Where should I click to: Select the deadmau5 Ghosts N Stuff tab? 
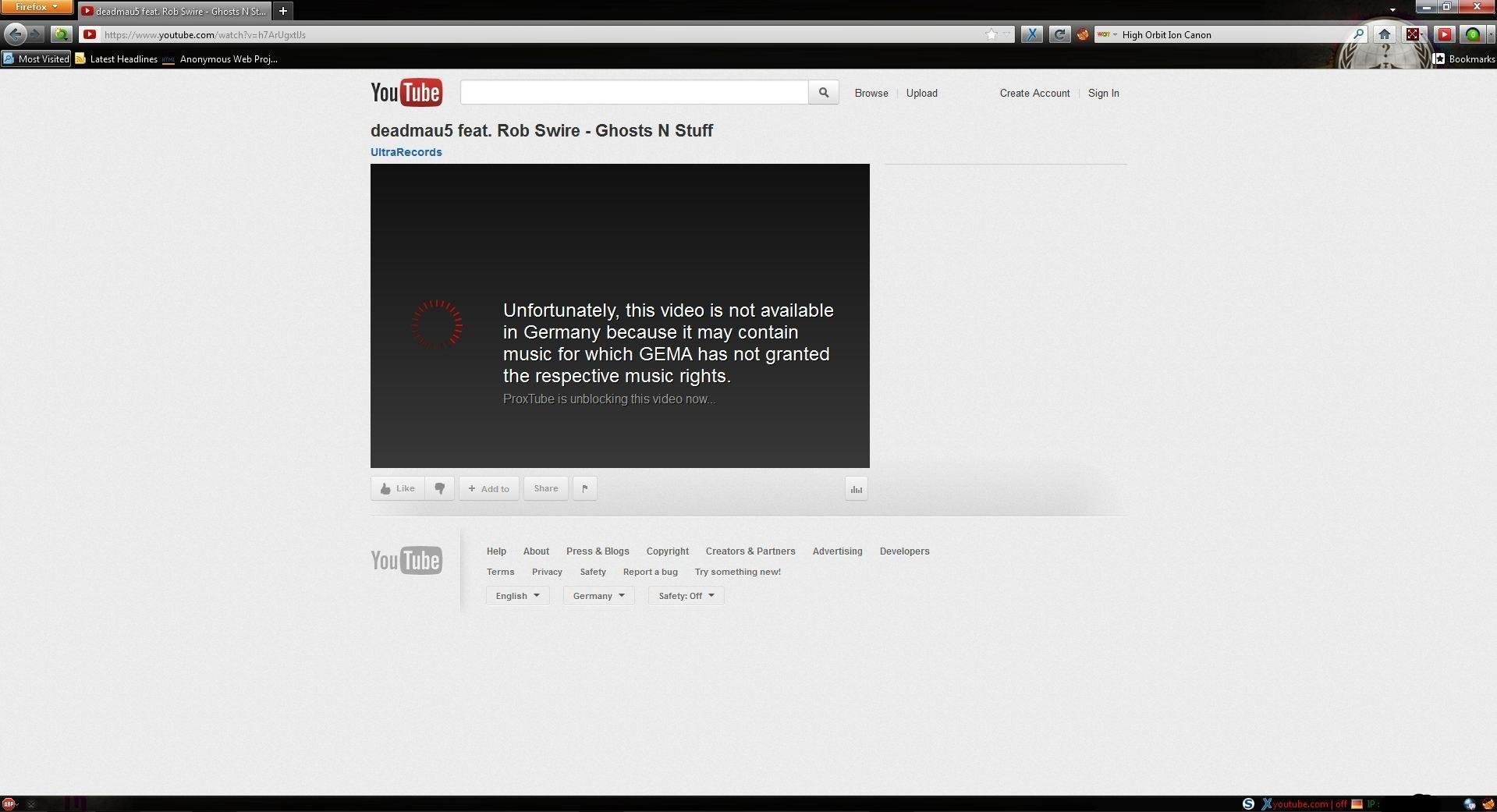176,11
